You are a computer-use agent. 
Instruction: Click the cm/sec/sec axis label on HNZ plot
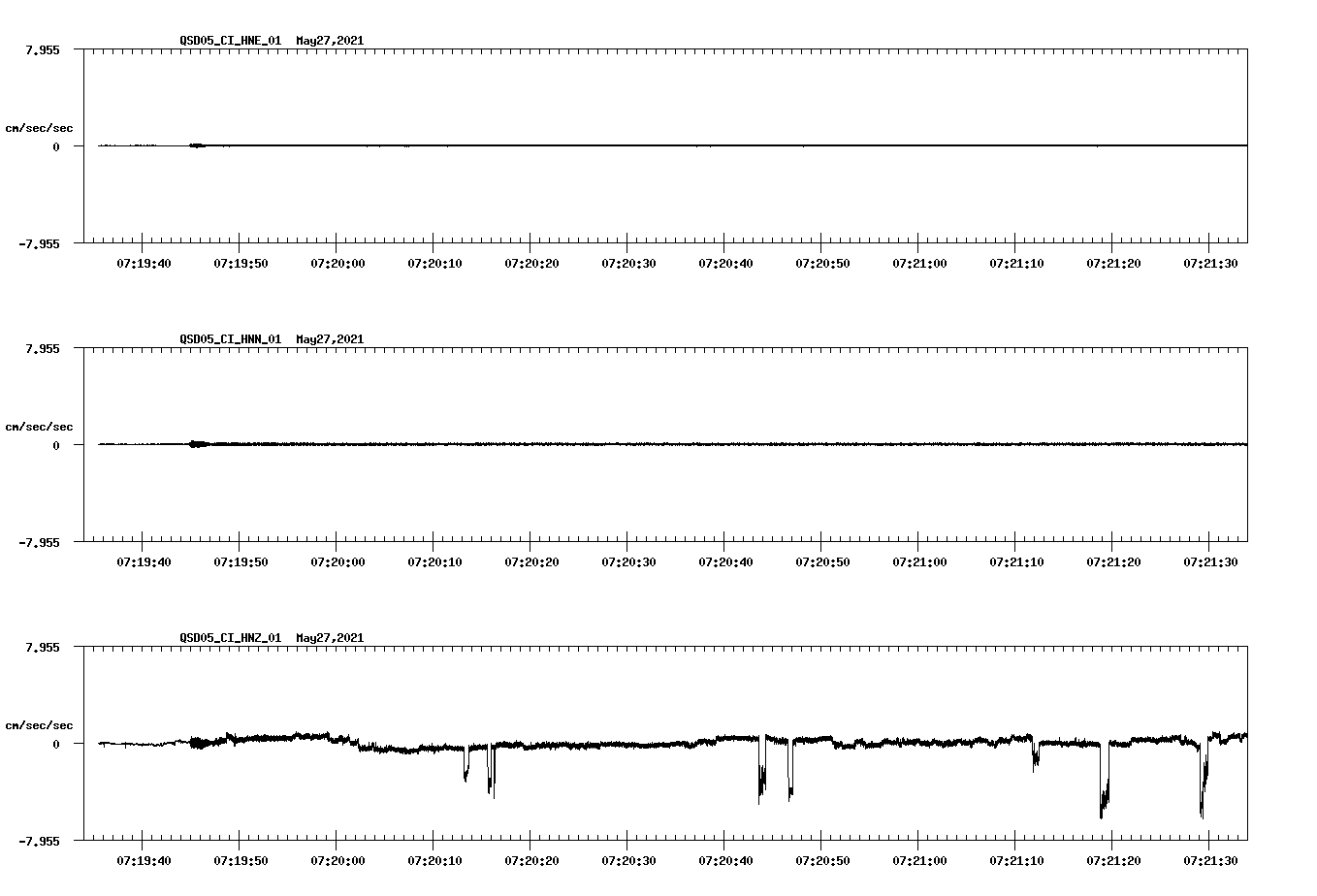tap(39, 724)
